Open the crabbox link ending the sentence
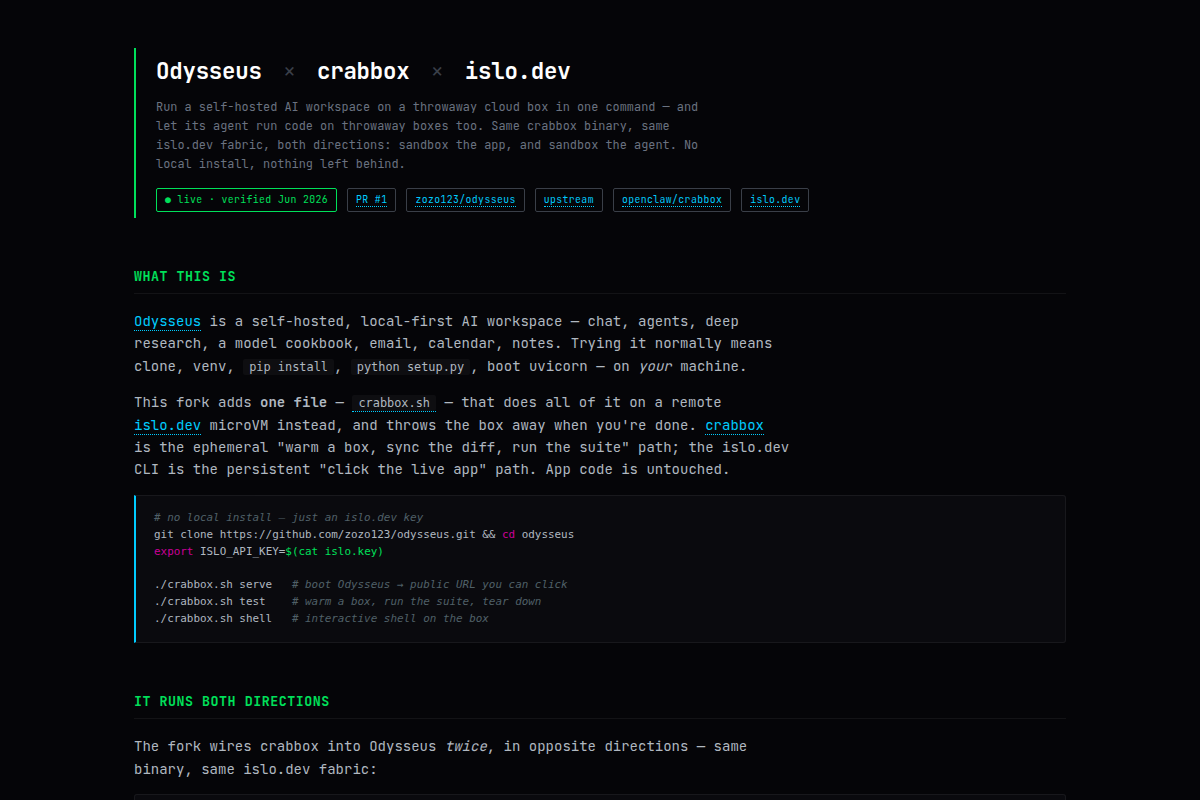 tap(734, 425)
